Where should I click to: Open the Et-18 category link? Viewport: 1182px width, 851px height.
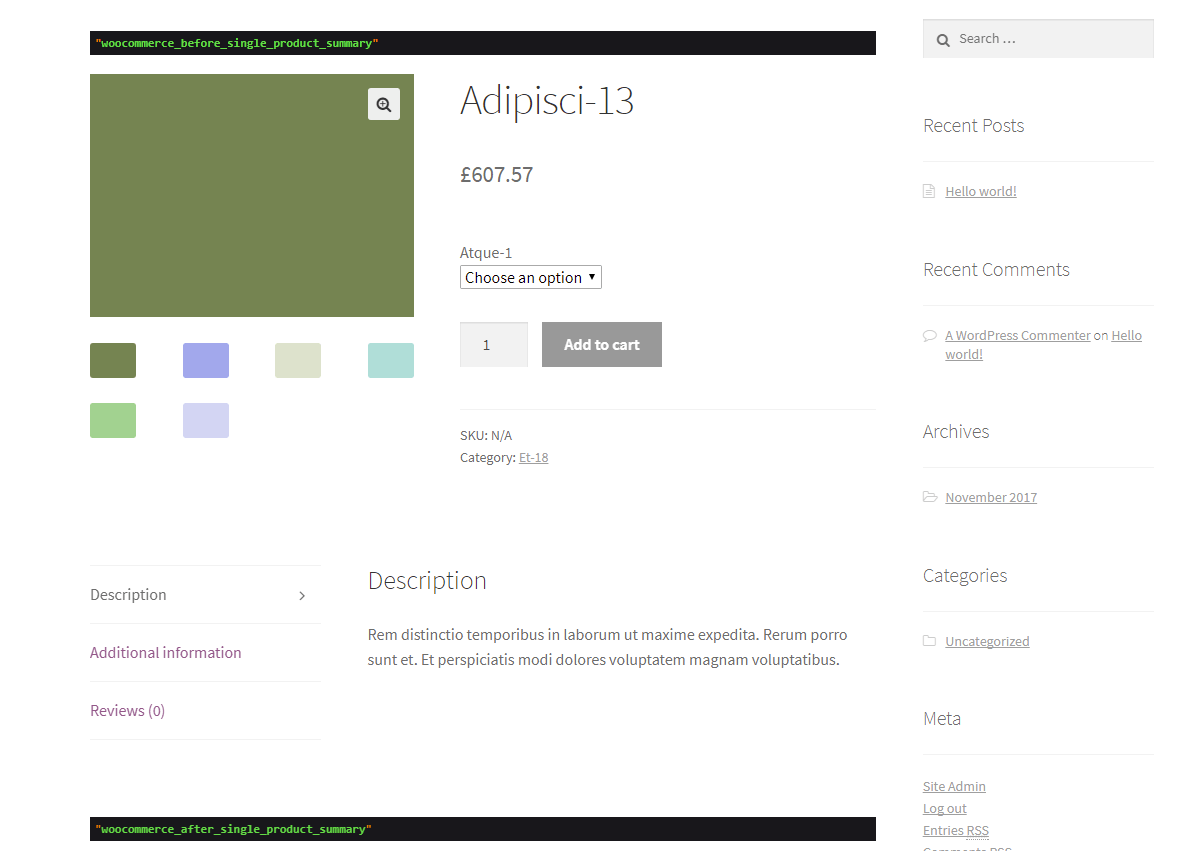[x=533, y=458]
